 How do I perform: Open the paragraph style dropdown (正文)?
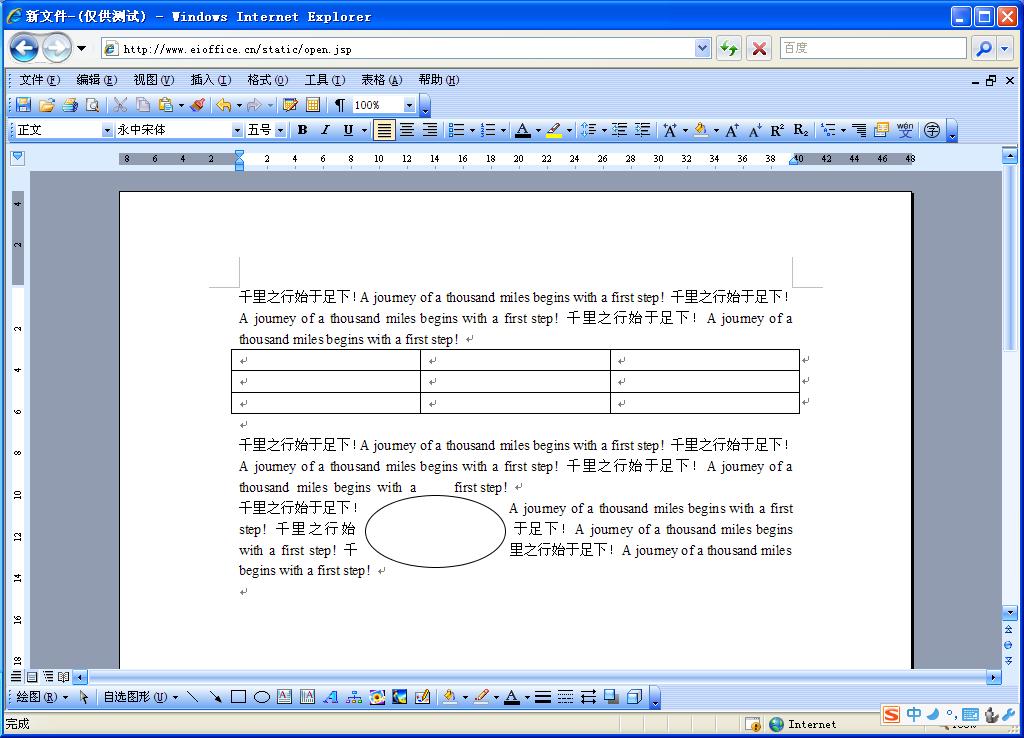(x=107, y=130)
